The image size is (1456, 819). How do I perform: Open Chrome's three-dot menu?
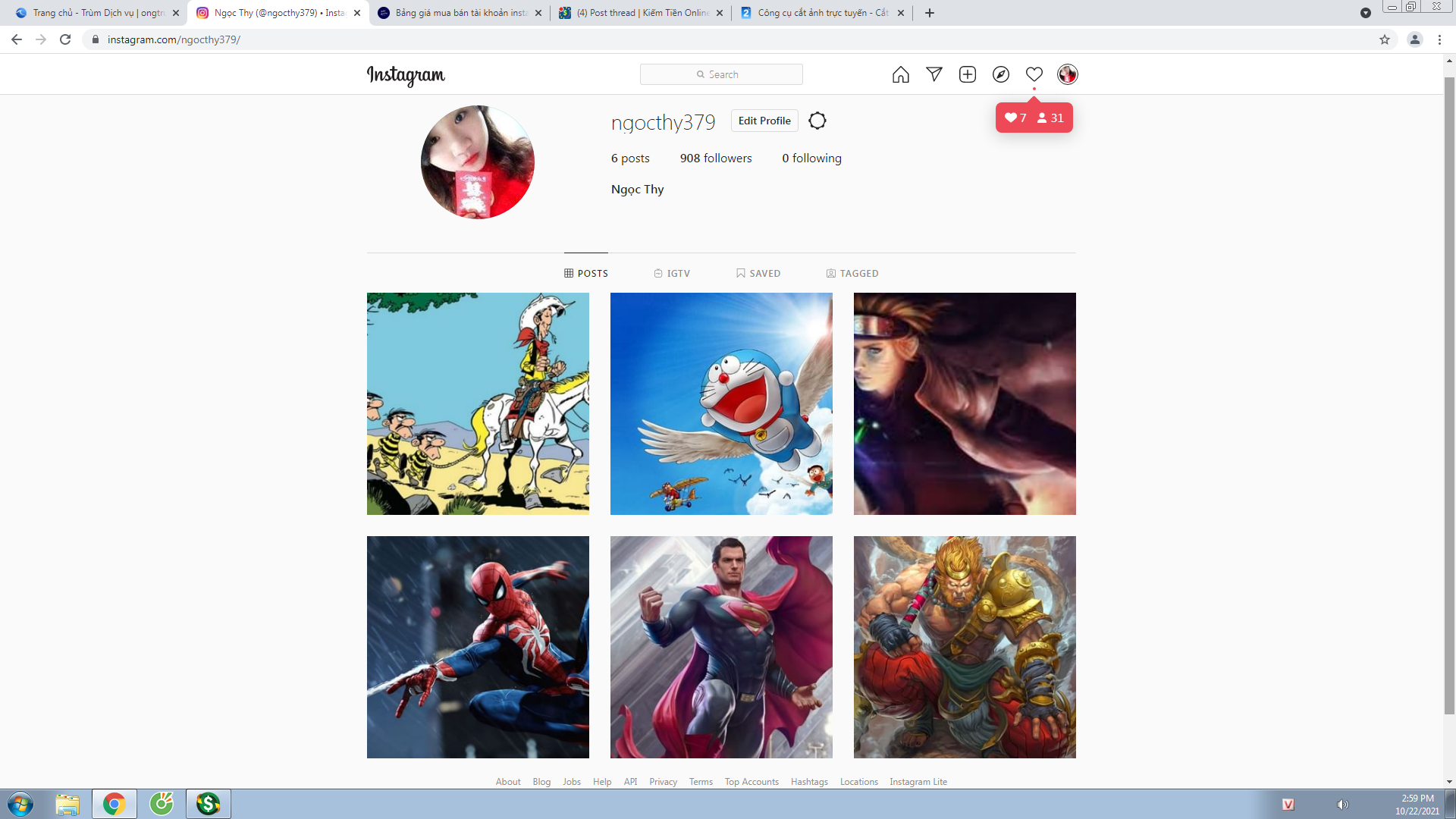click(1439, 39)
